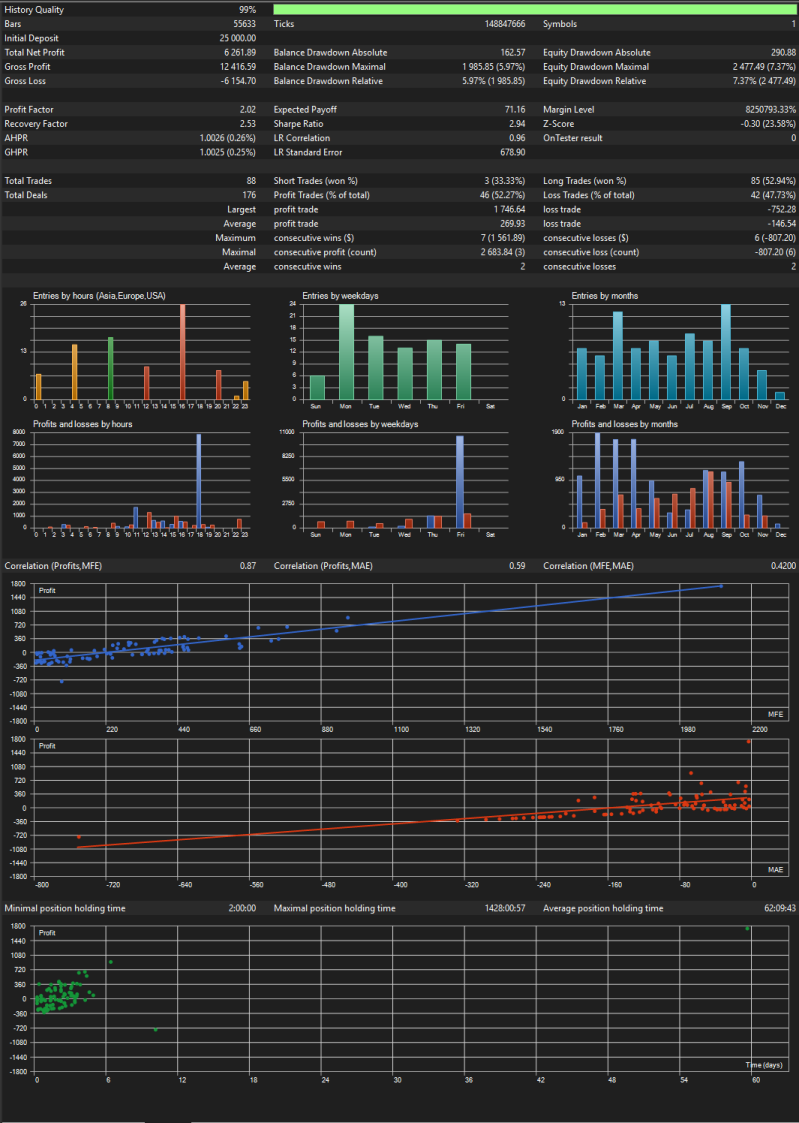Select the value '5.97% (1 985.85)'

pos(494,82)
